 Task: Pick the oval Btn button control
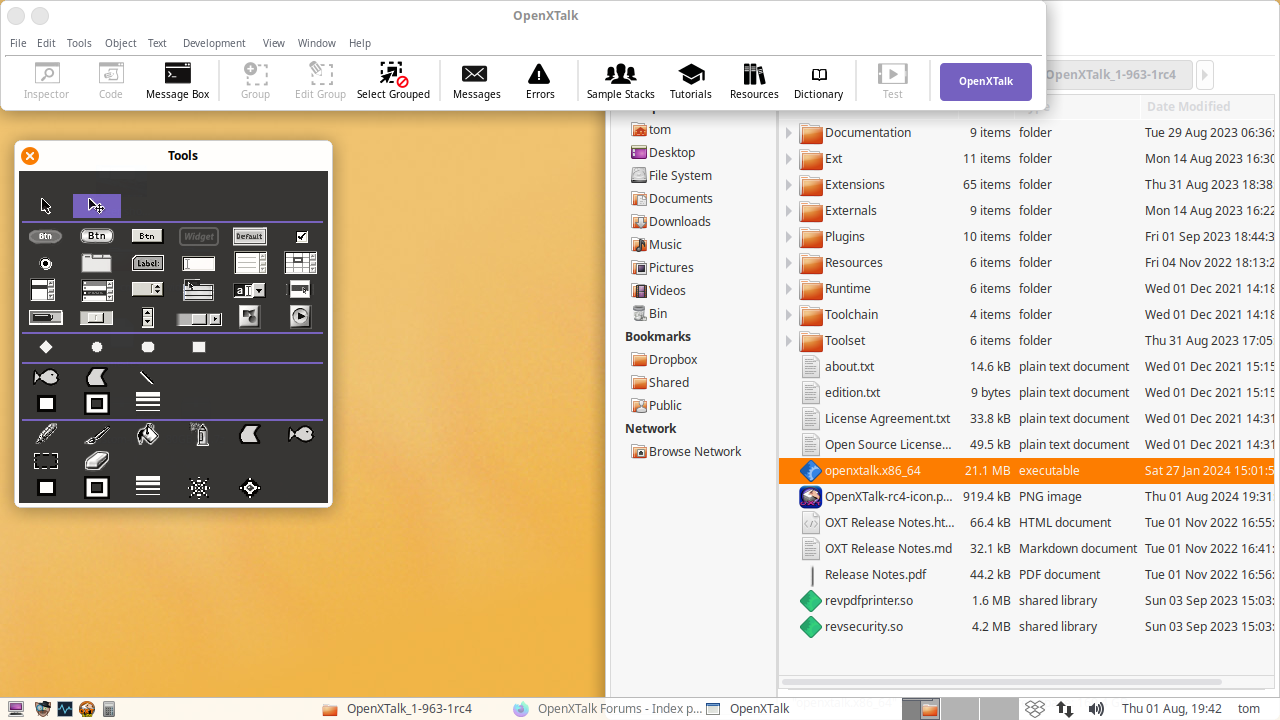(x=45, y=236)
